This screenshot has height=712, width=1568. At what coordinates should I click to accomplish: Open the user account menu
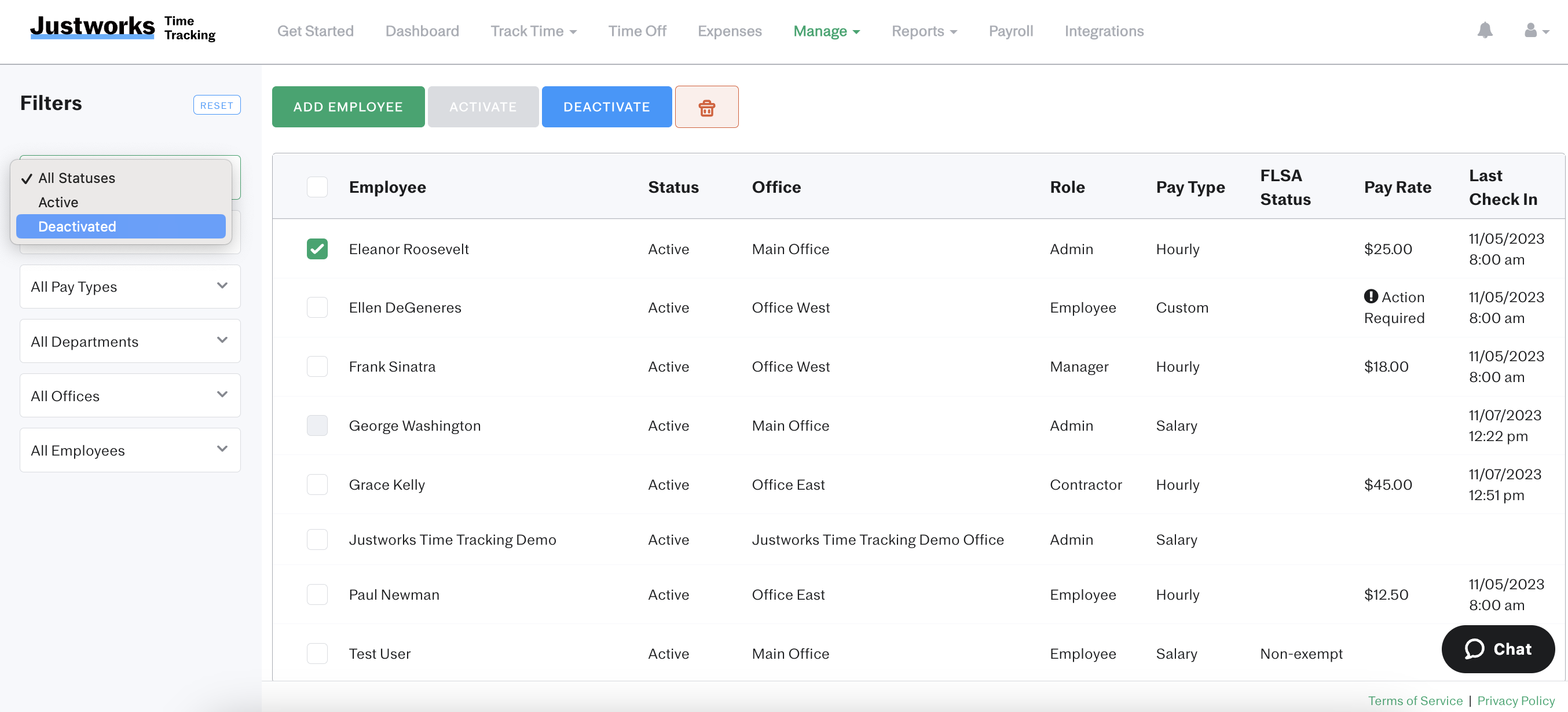coord(1534,31)
